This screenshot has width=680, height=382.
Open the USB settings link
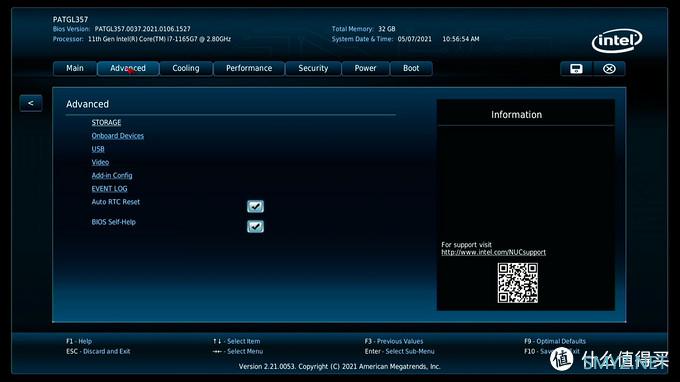tap(98, 149)
